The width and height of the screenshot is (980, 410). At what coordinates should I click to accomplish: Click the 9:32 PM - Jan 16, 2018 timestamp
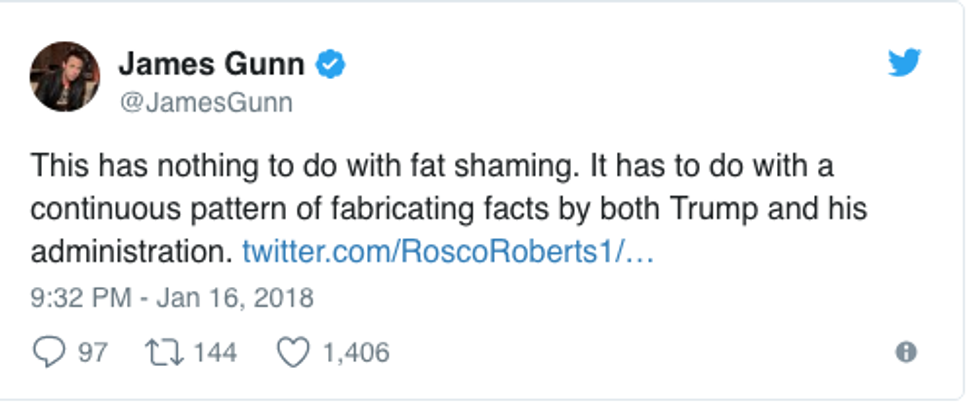[171, 298]
